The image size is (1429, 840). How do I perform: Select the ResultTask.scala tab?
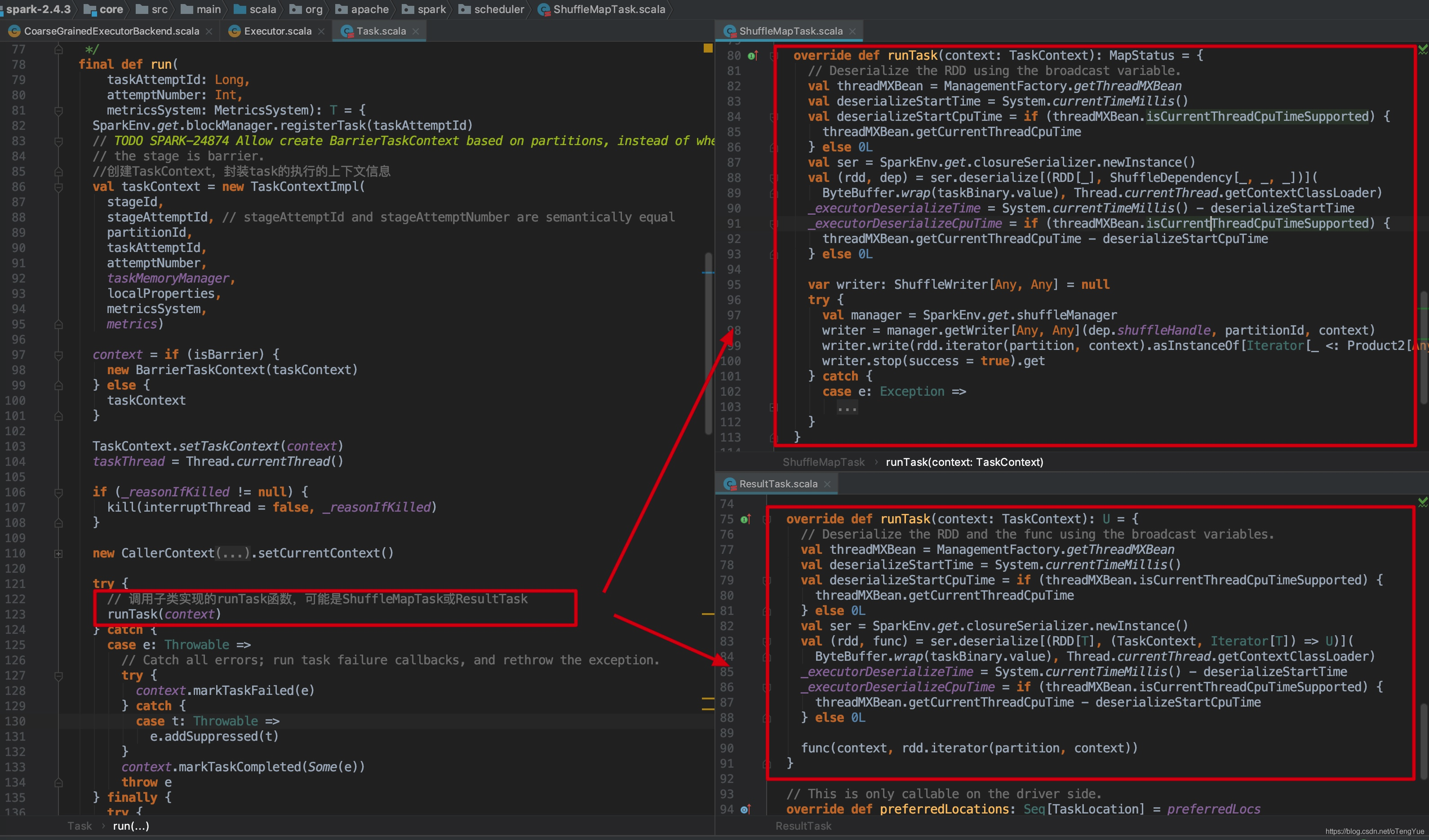pos(778,484)
